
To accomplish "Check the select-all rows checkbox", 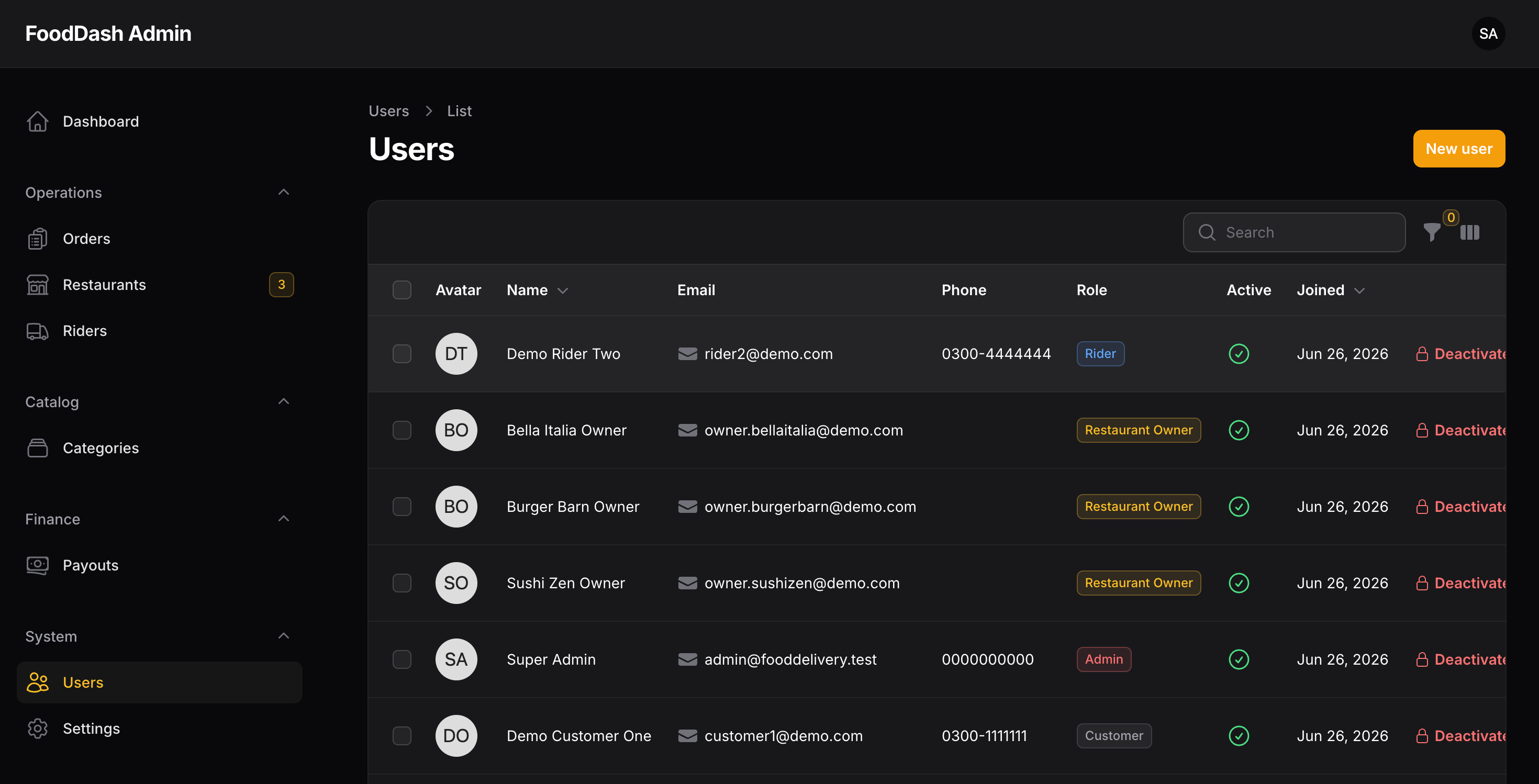I will (402, 290).
